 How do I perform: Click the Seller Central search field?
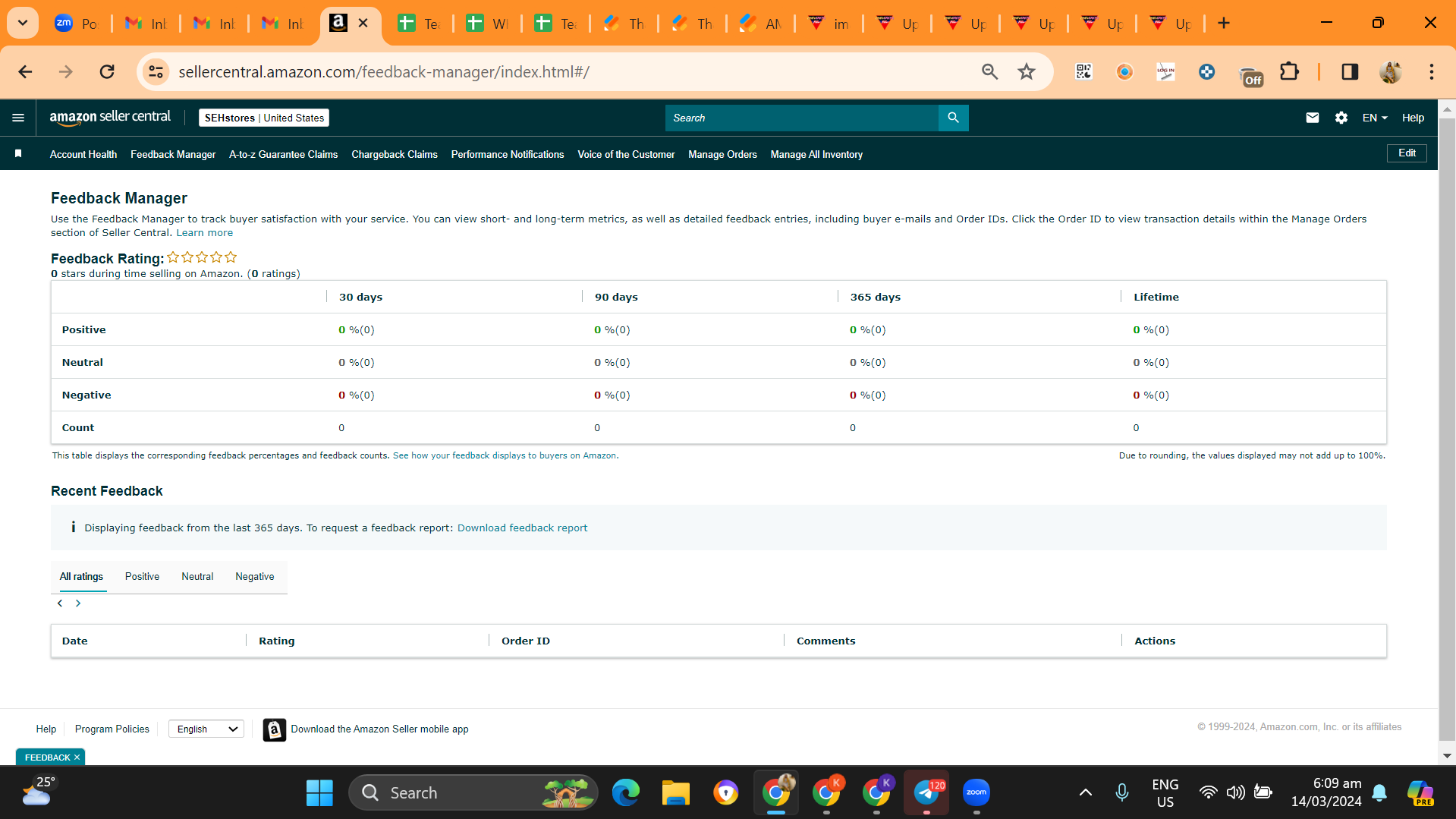(x=802, y=118)
